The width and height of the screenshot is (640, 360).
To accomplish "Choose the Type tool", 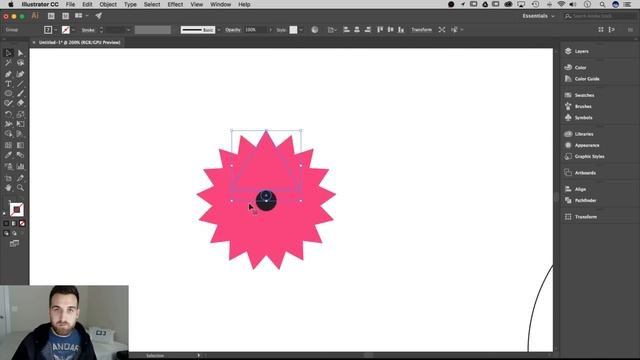I will click(8, 84).
